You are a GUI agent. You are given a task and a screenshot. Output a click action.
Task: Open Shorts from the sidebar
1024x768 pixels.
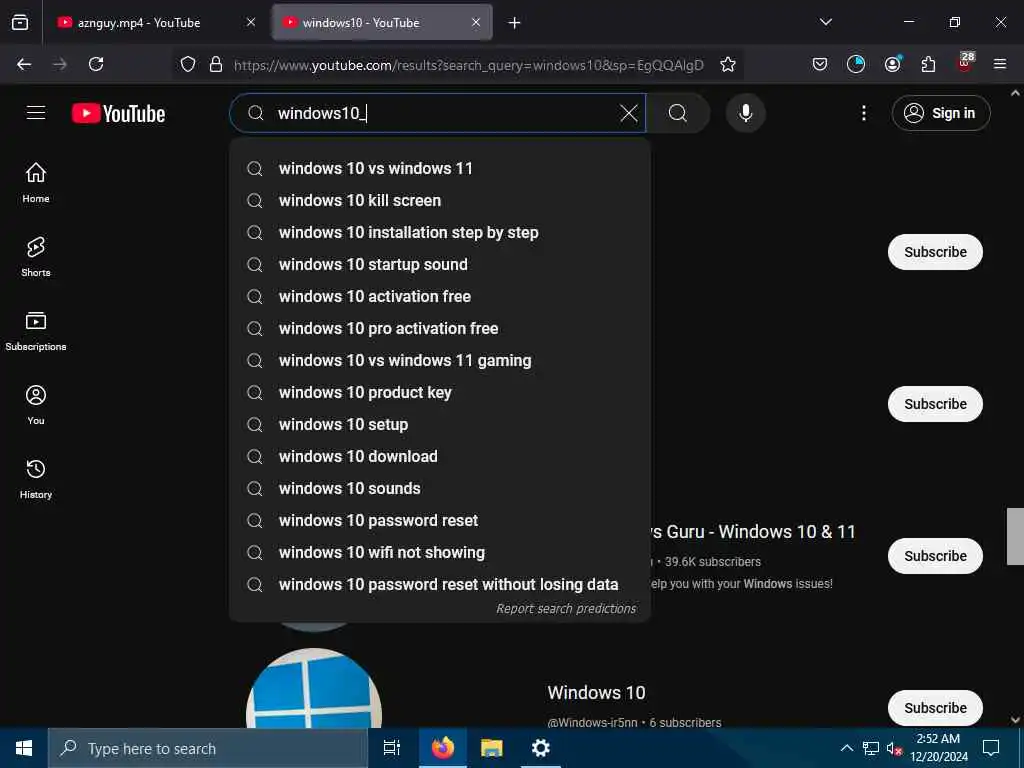click(x=36, y=257)
